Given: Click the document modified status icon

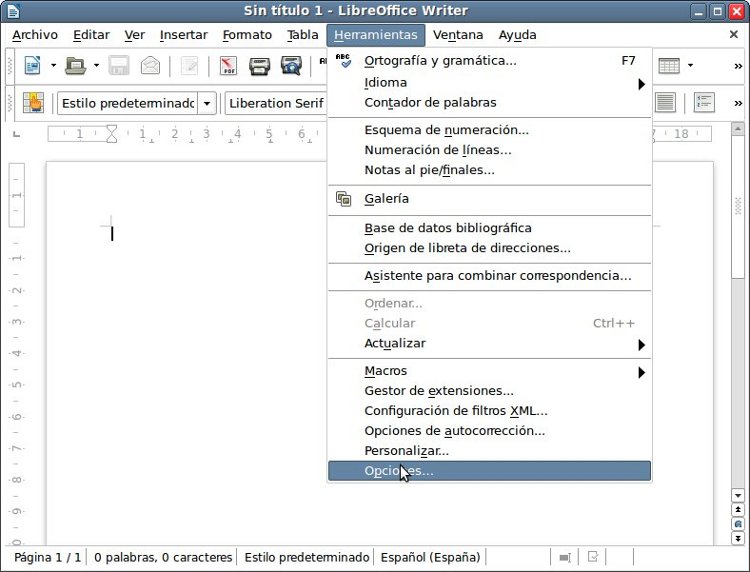Looking at the screenshot, I should [x=593, y=557].
